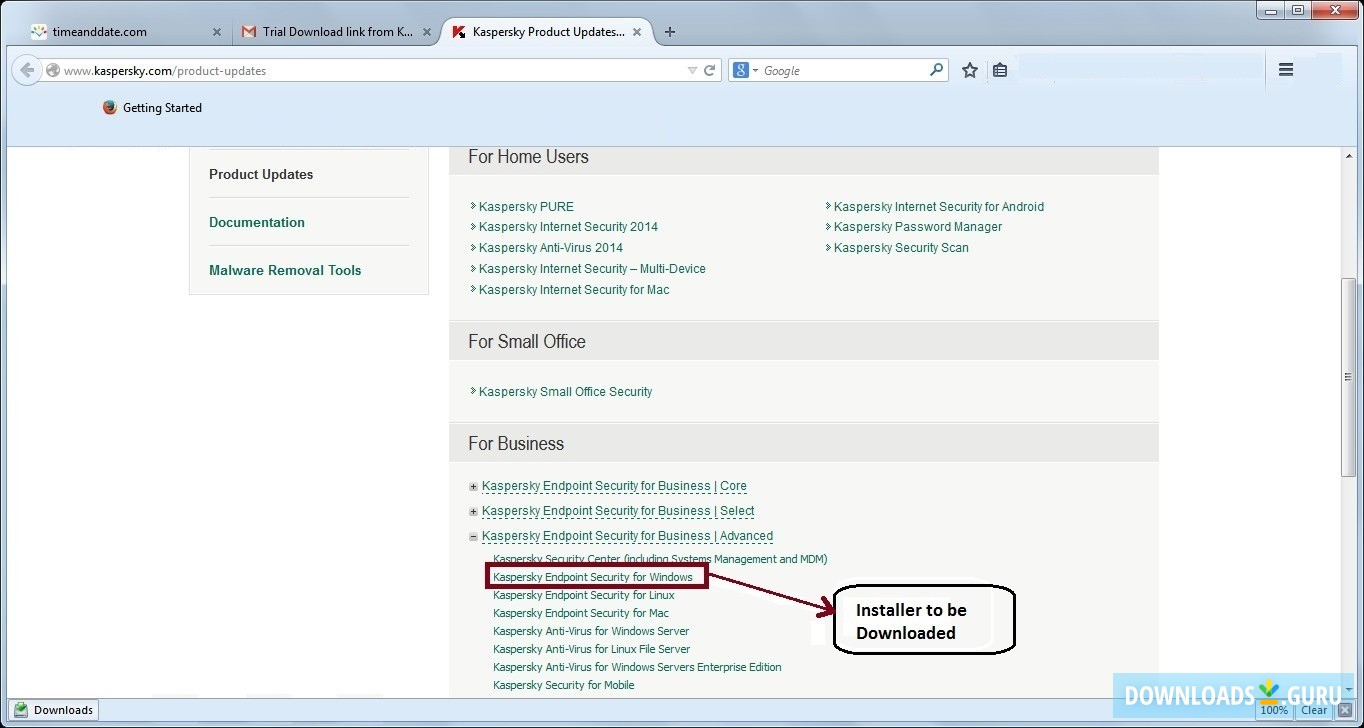Reload the Kaspersky page
This screenshot has width=1364, height=728.
coord(710,71)
